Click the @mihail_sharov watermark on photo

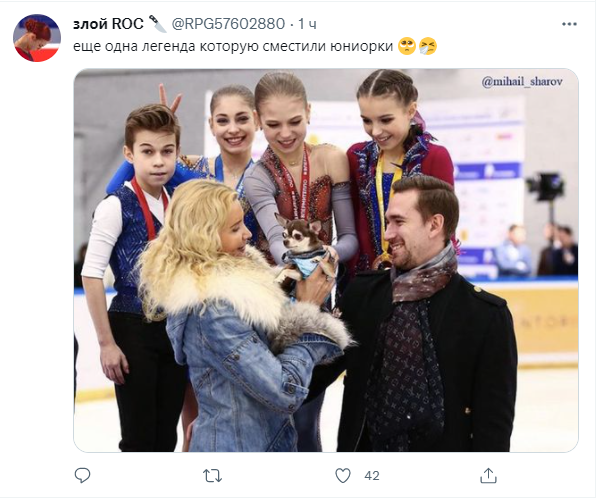(522, 82)
